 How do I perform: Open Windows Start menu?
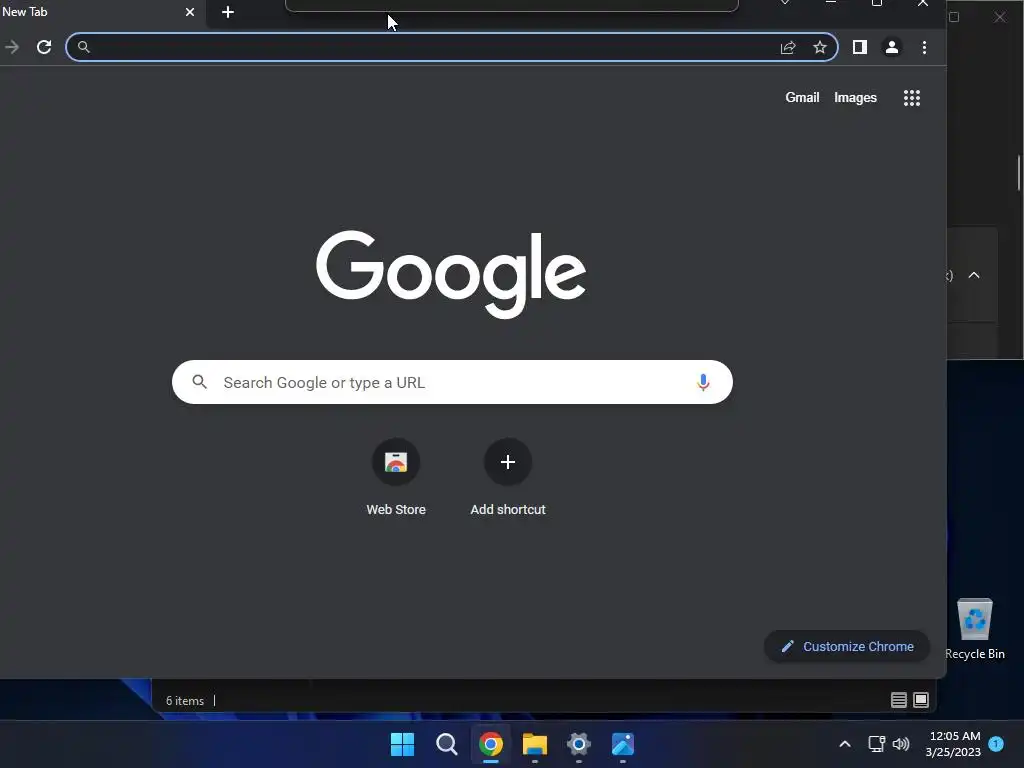tap(402, 744)
